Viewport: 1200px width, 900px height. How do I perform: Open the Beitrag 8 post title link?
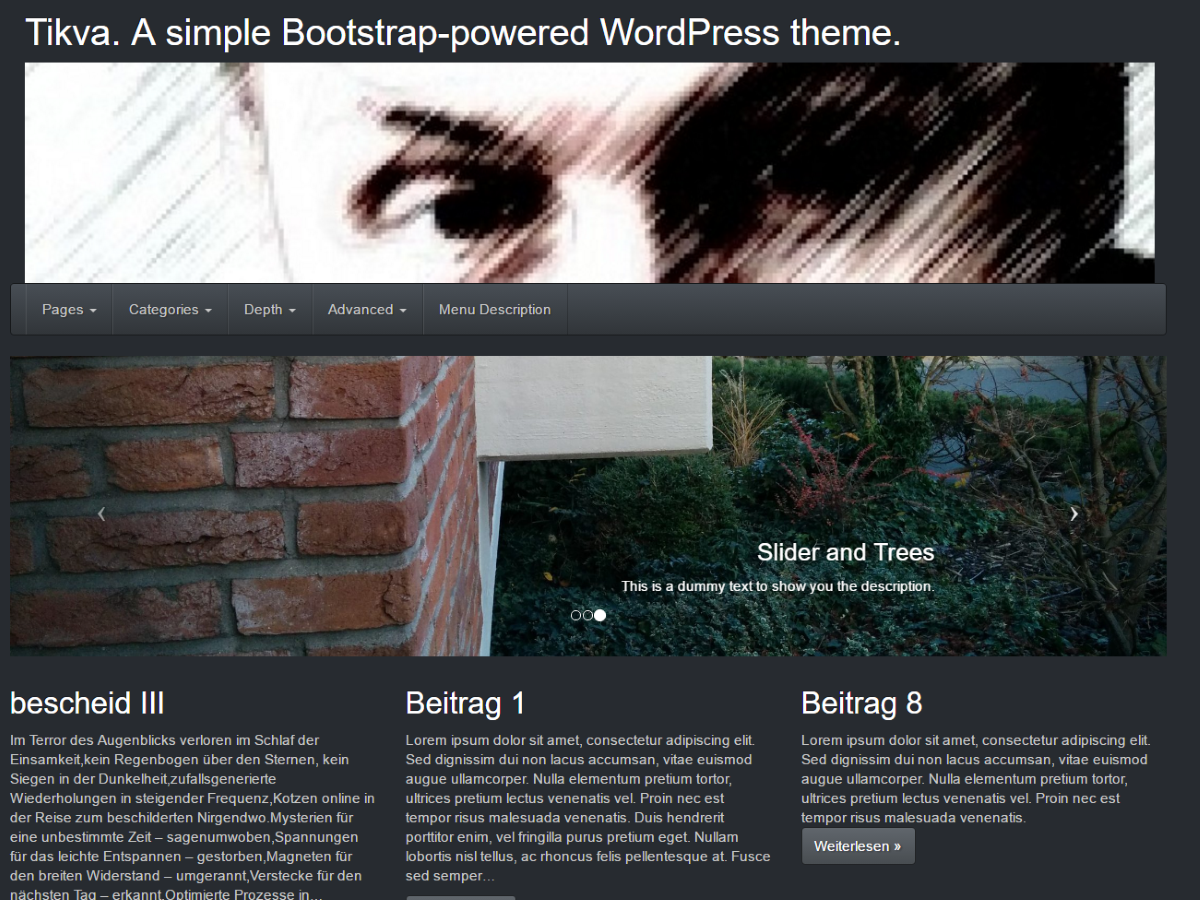pyautogui.click(x=861, y=703)
